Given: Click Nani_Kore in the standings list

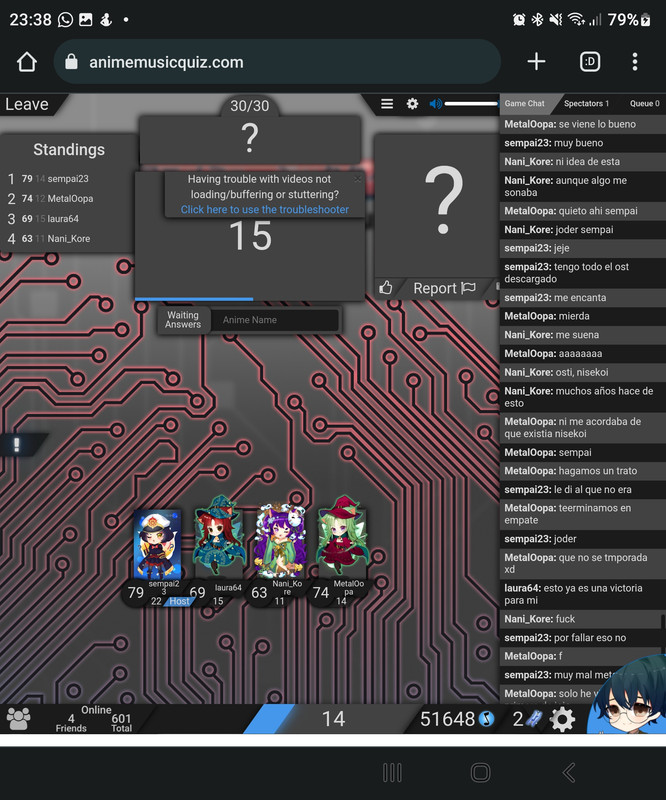Looking at the screenshot, I should (68, 239).
